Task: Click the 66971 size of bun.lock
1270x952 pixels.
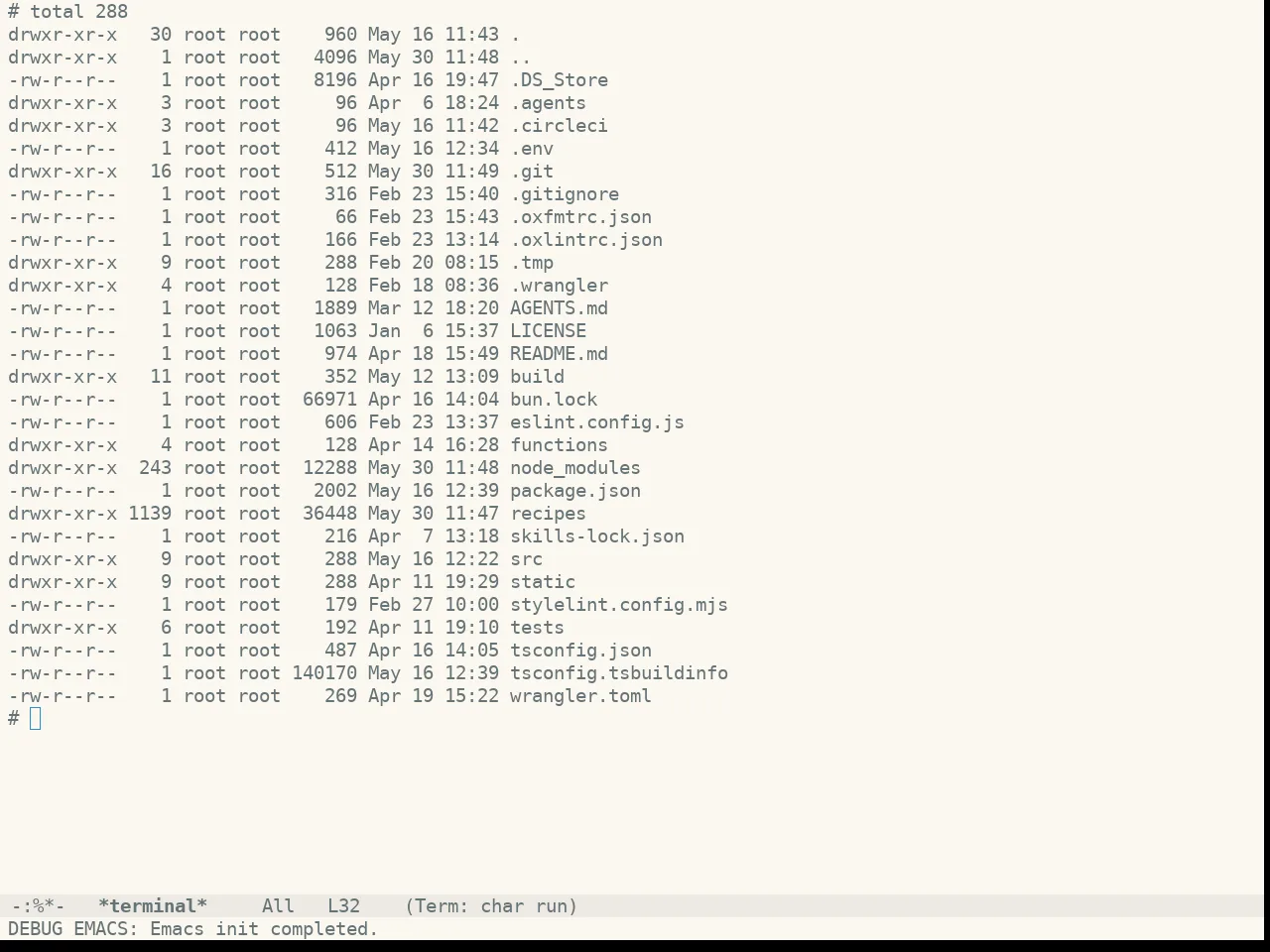Action: tap(330, 400)
